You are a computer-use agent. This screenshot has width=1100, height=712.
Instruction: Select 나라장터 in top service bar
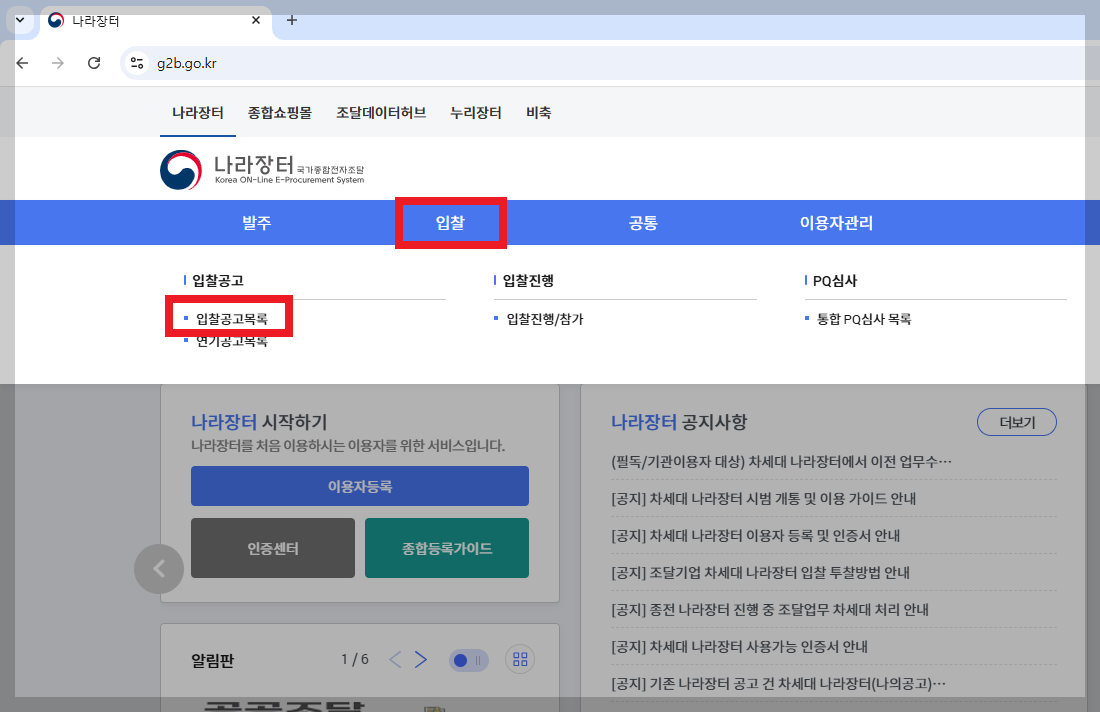[x=198, y=112]
